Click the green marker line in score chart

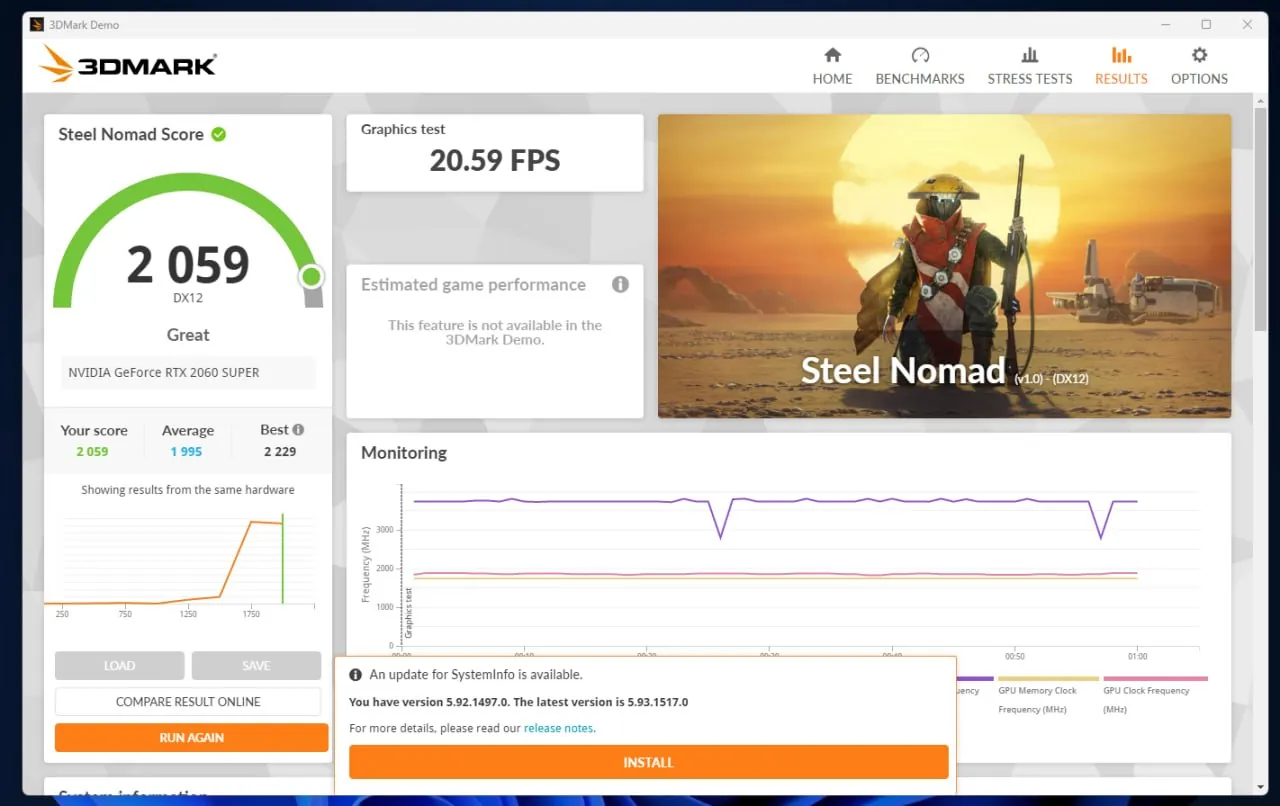pos(282,559)
